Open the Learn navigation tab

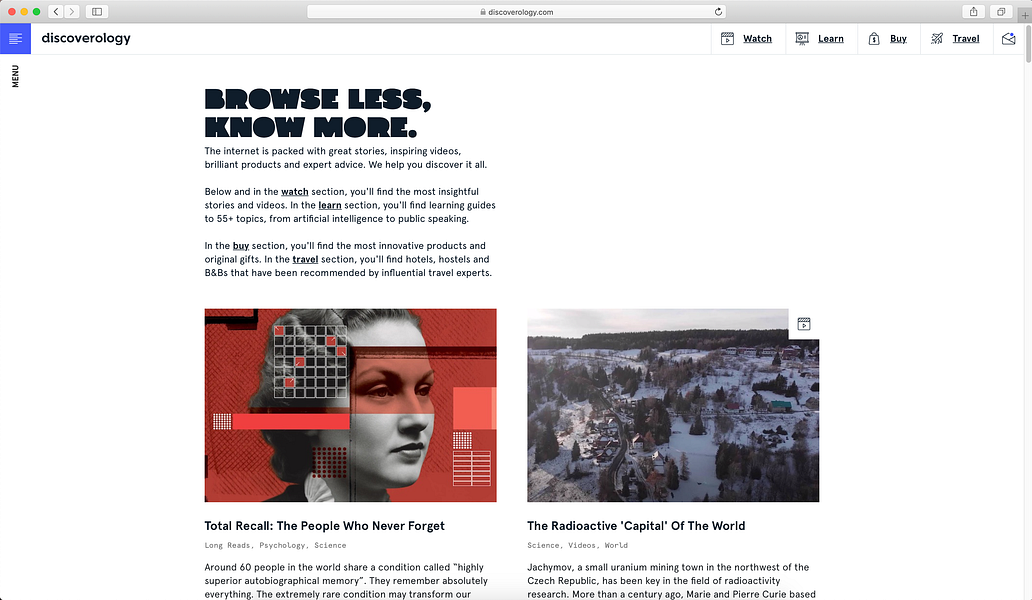click(831, 39)
